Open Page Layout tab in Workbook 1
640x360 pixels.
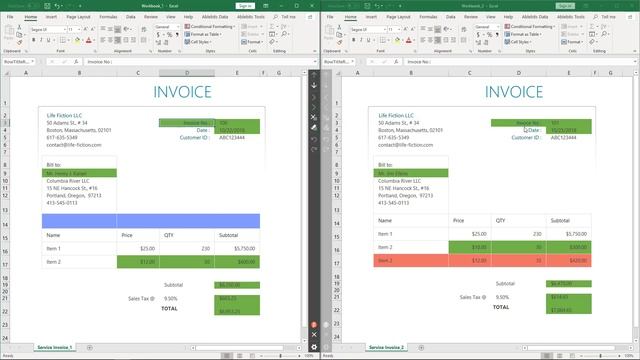[78, 17]
